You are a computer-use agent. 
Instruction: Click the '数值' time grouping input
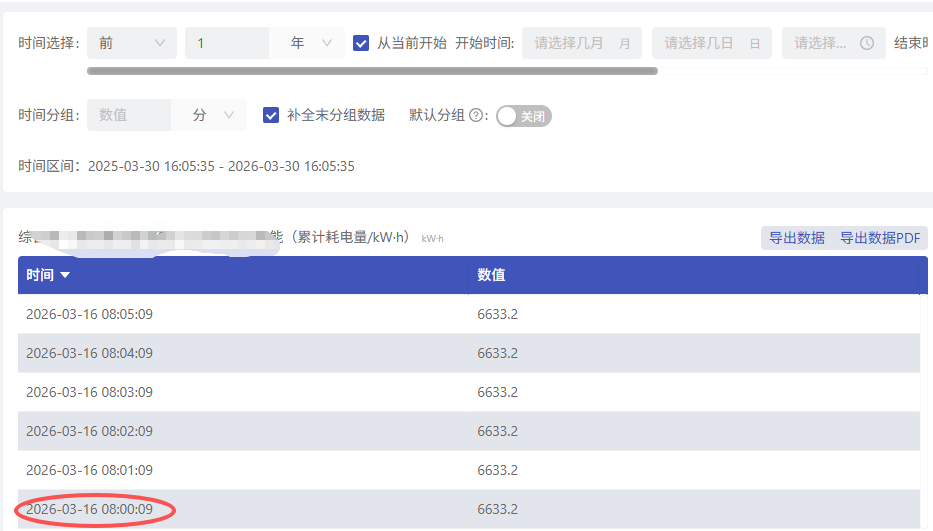click(x=129, y=115)
